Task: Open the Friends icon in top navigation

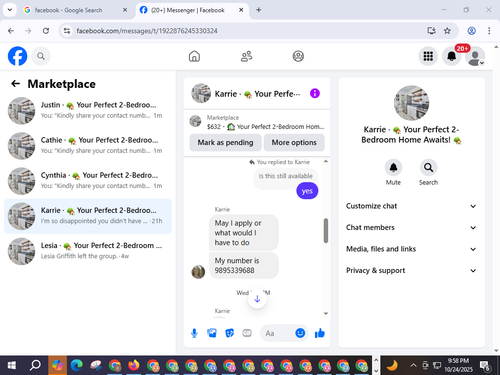Action: tap(246, 56)
